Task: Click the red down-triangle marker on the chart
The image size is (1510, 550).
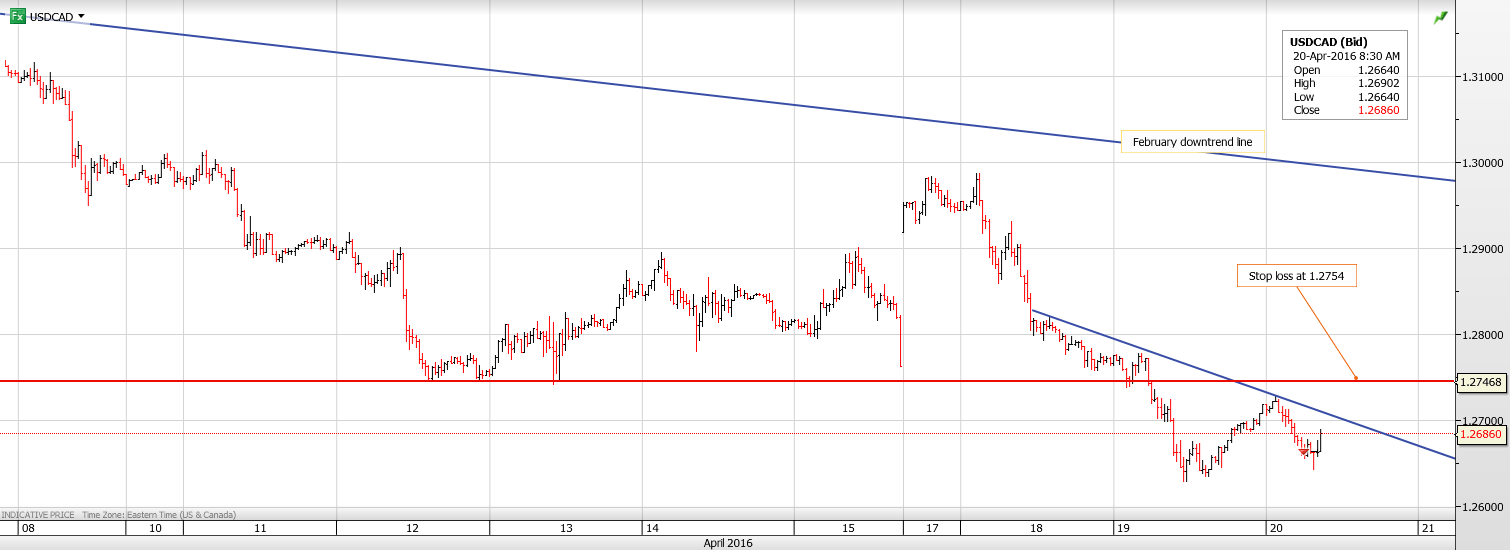Action: tap(1304, 454)
